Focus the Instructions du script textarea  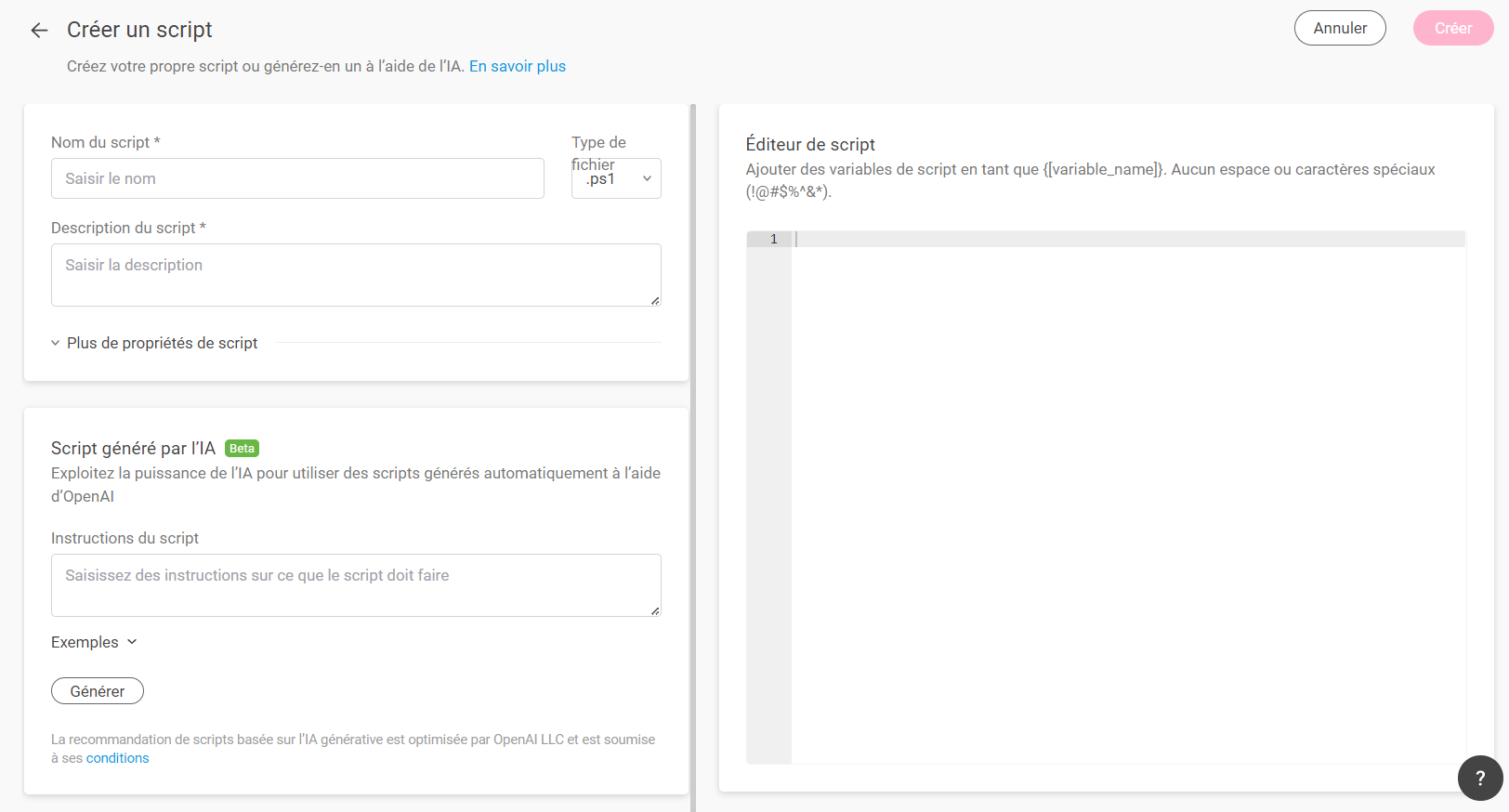click(356, 585)
